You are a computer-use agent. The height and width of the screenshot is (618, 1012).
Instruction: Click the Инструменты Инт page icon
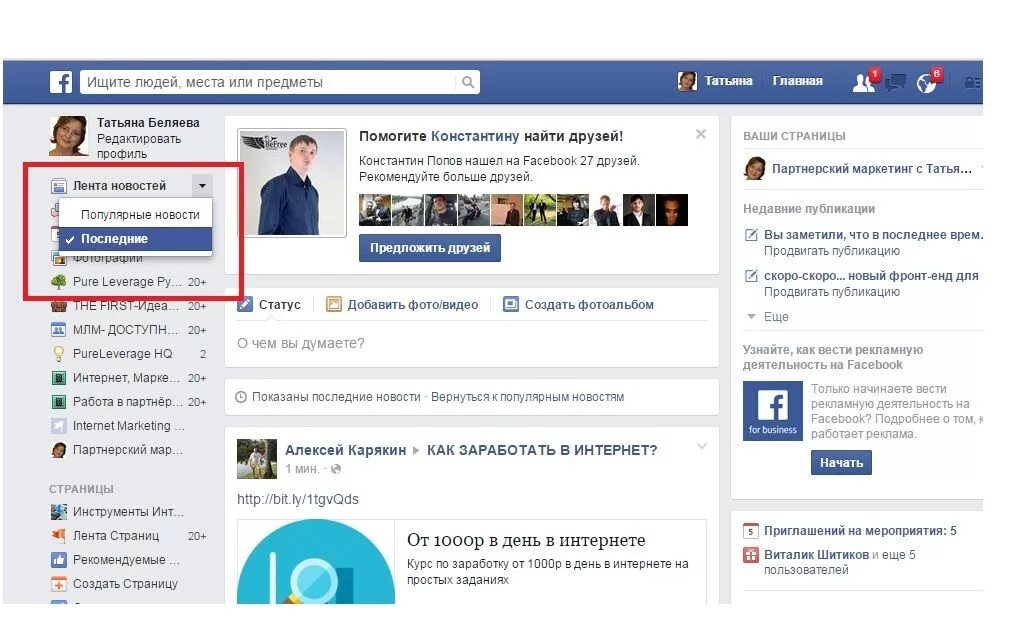pos(59,512)
